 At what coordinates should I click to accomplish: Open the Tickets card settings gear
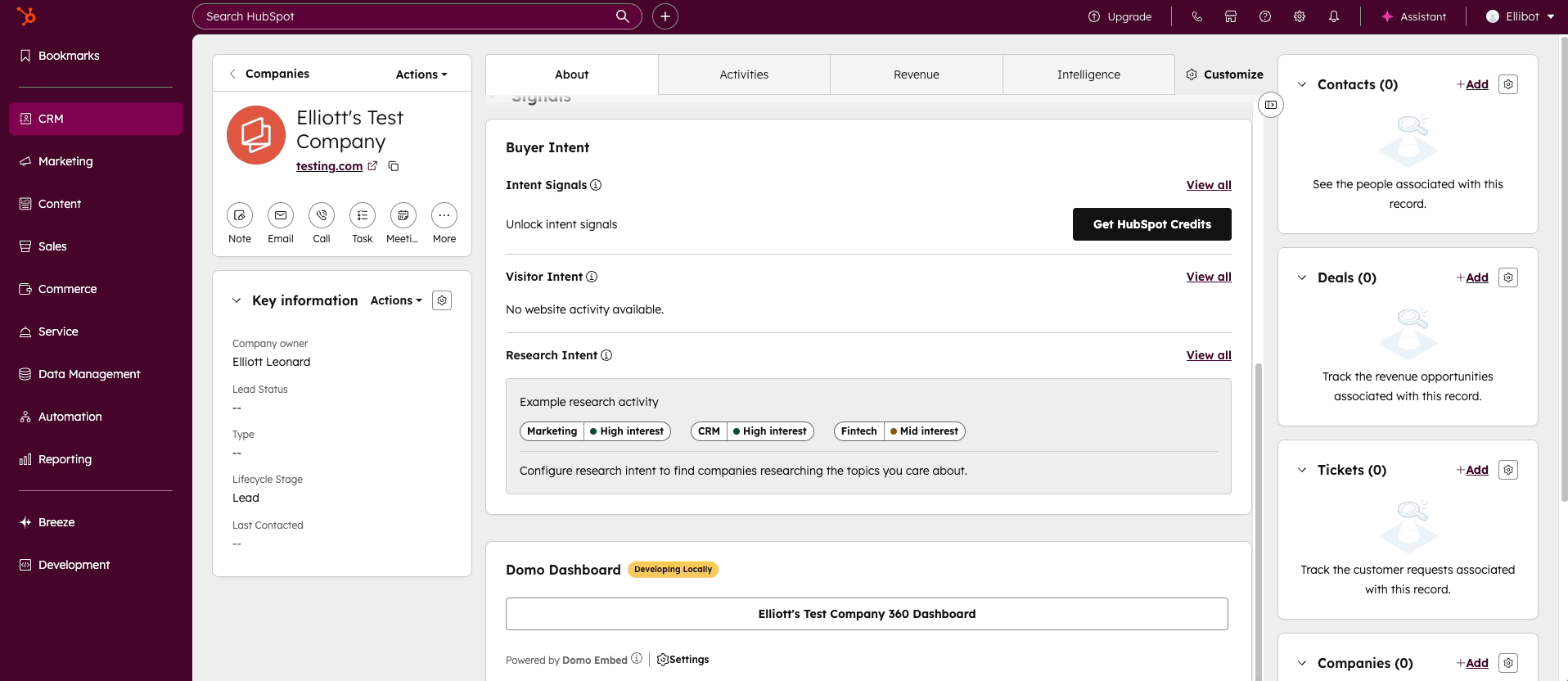click(x=1508, y=470)
